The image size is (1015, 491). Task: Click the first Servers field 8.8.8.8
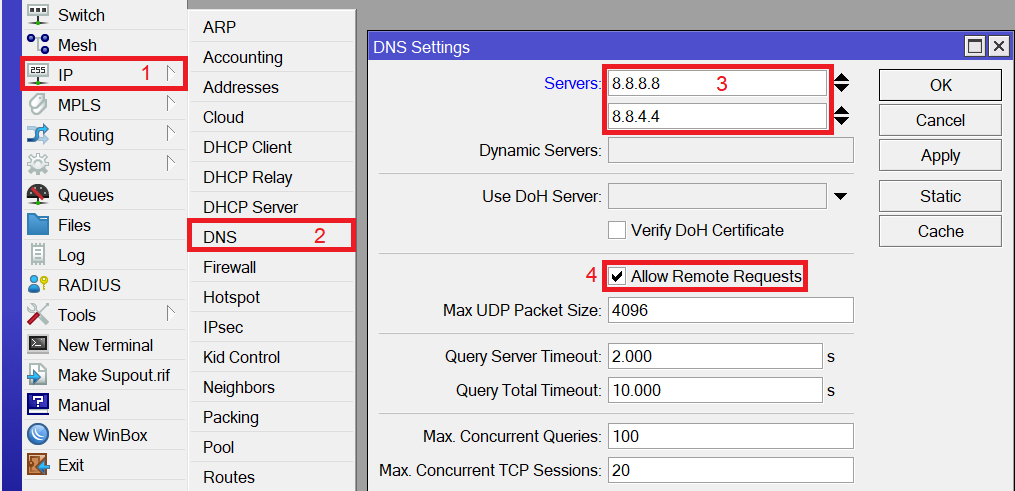[x=717, y=83]
